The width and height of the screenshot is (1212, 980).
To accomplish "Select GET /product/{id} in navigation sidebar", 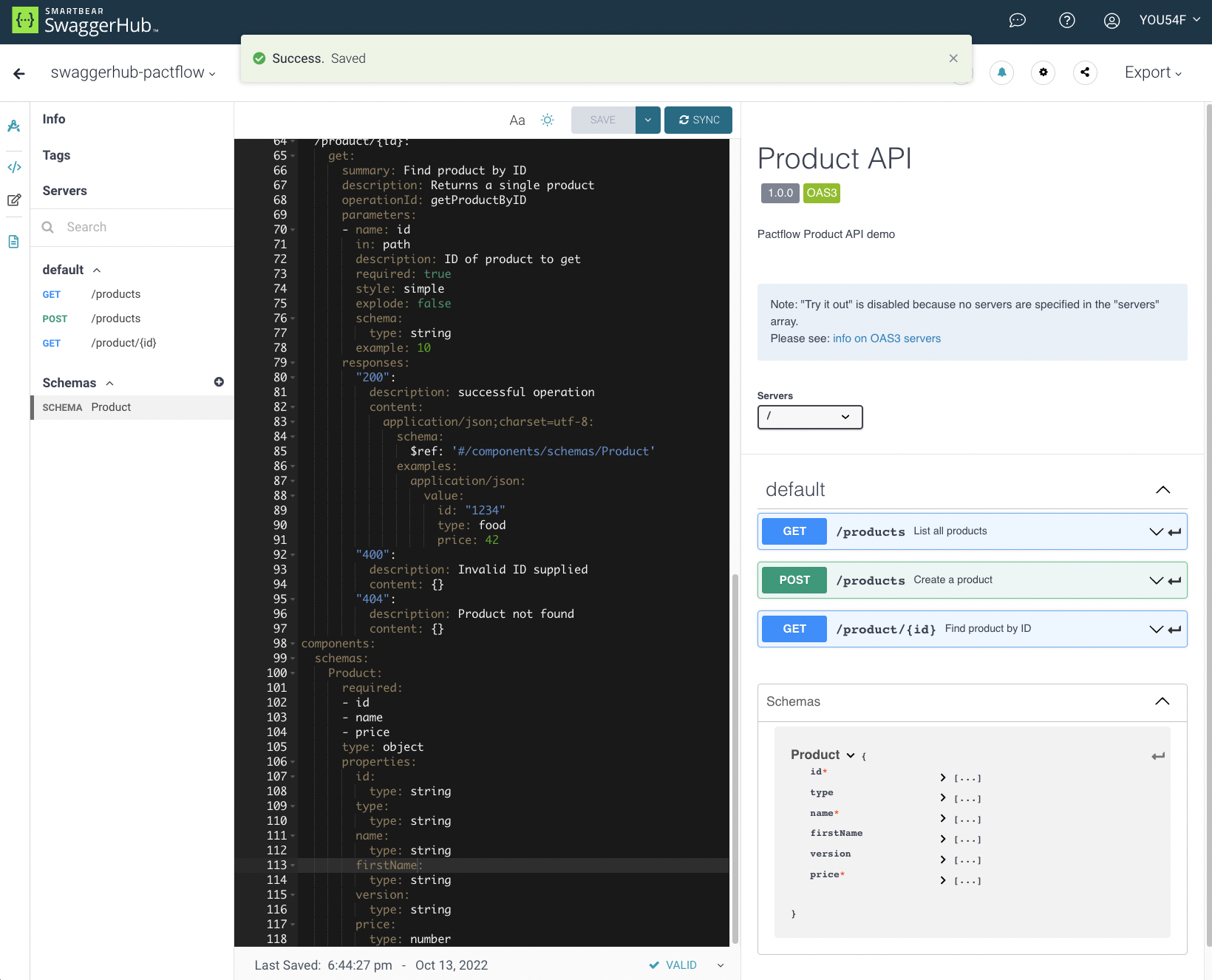I will (x=123, y=343).
